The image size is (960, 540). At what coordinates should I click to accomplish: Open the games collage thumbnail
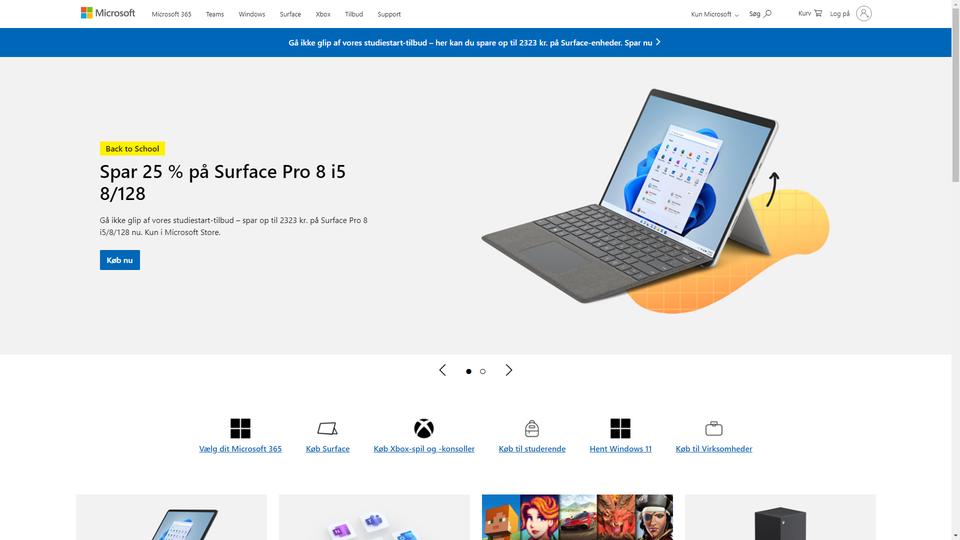coord(577,517)
